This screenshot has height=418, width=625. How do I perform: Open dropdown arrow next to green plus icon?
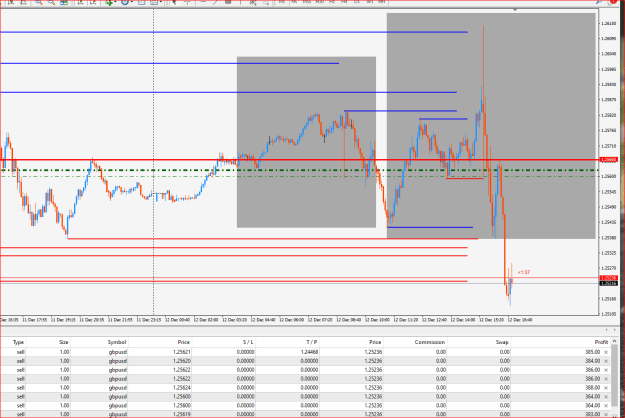click(115, 2)
